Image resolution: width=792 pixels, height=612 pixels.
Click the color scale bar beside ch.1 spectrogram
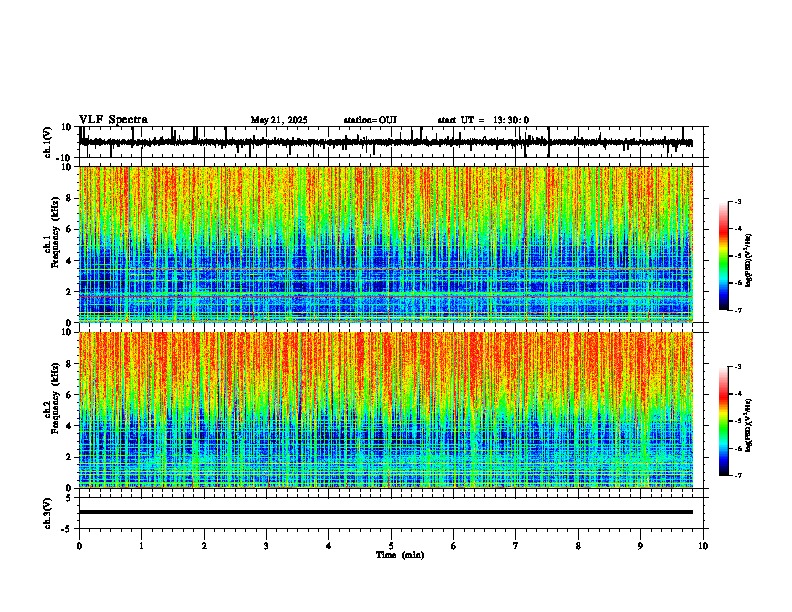(724, 256)
